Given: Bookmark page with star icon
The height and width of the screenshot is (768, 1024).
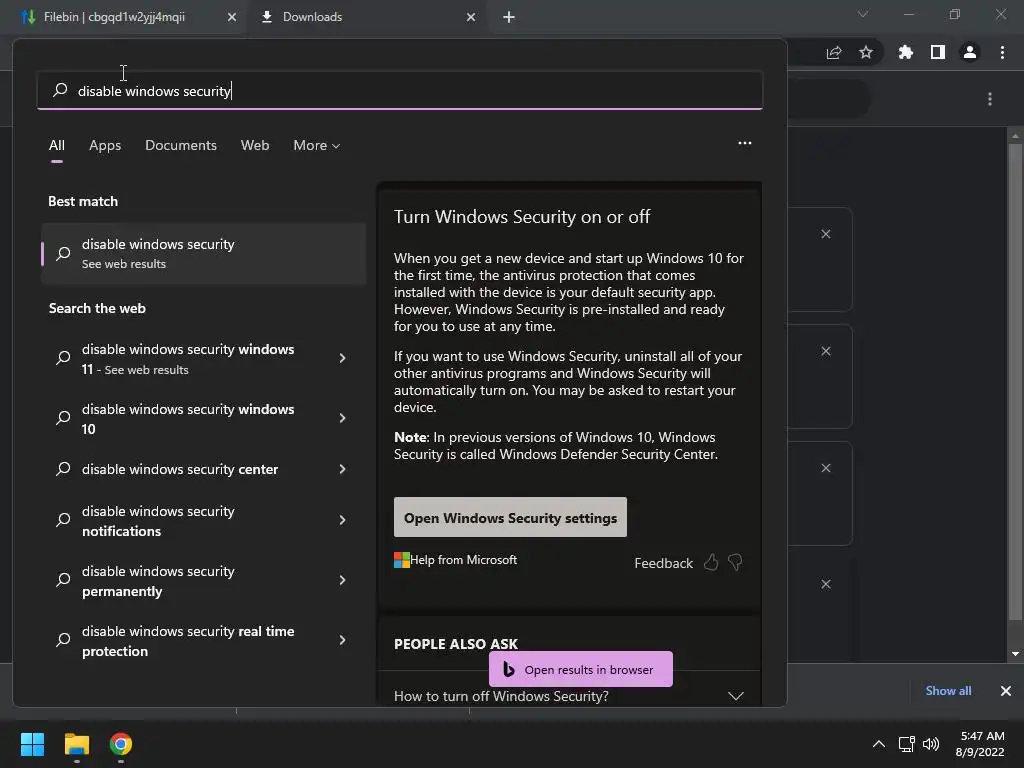Looking at the screenshot, I should coord(866,52).
